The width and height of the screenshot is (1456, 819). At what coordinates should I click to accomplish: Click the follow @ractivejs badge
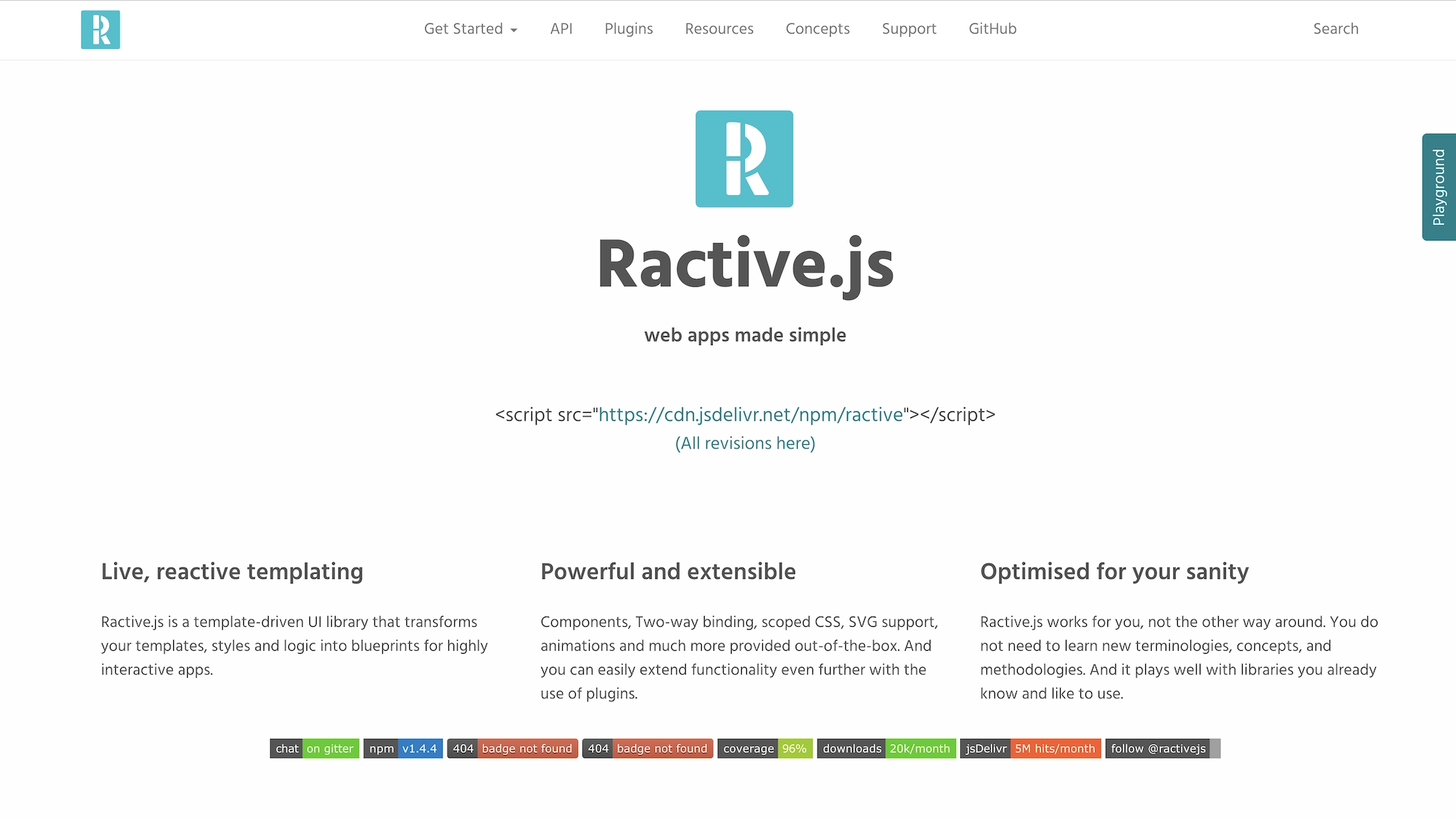1163,748
